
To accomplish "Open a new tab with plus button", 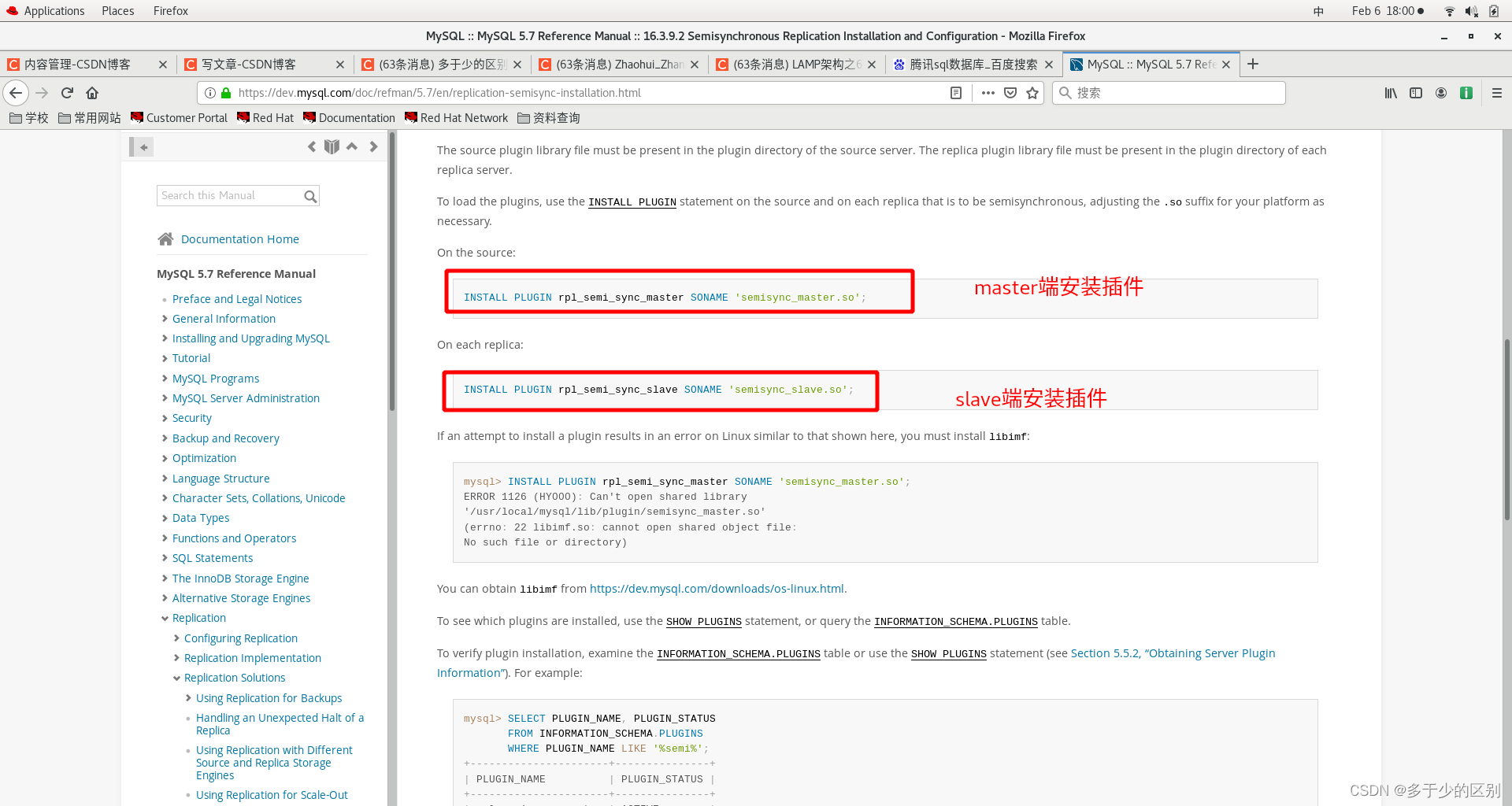I will pyautogui.click(x=1253, y=65).
